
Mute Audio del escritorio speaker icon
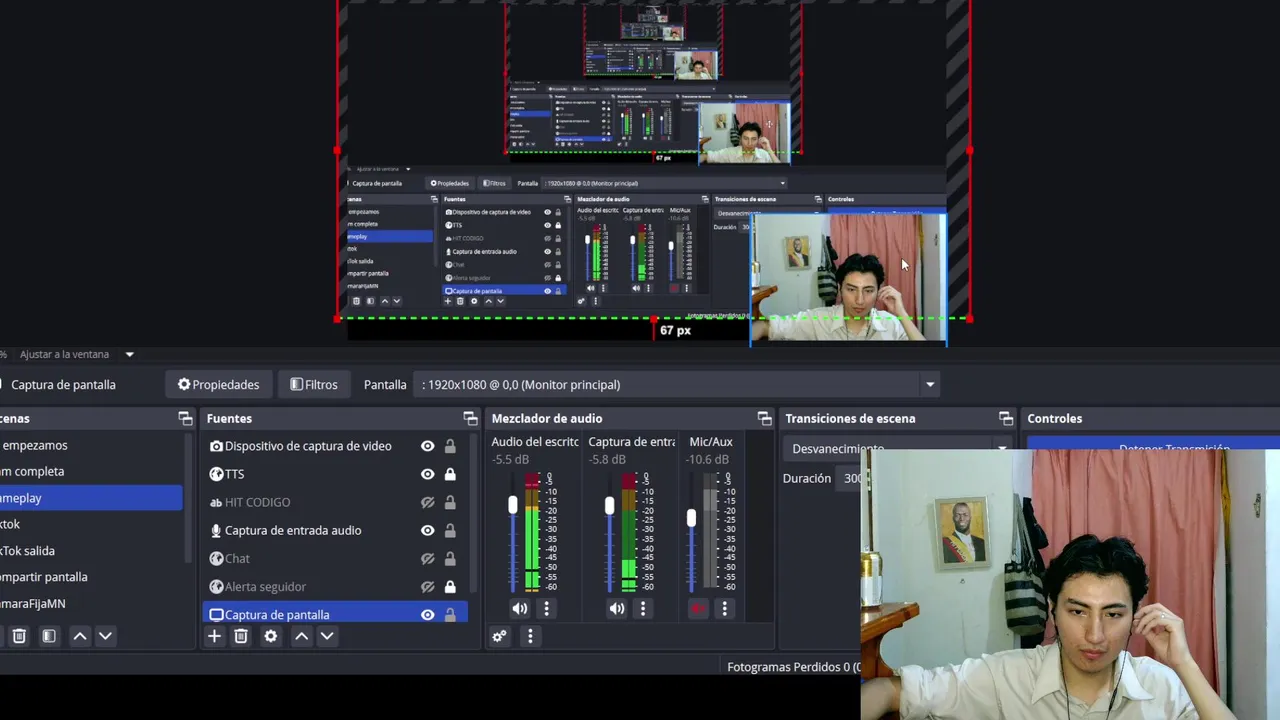(519, 608)
